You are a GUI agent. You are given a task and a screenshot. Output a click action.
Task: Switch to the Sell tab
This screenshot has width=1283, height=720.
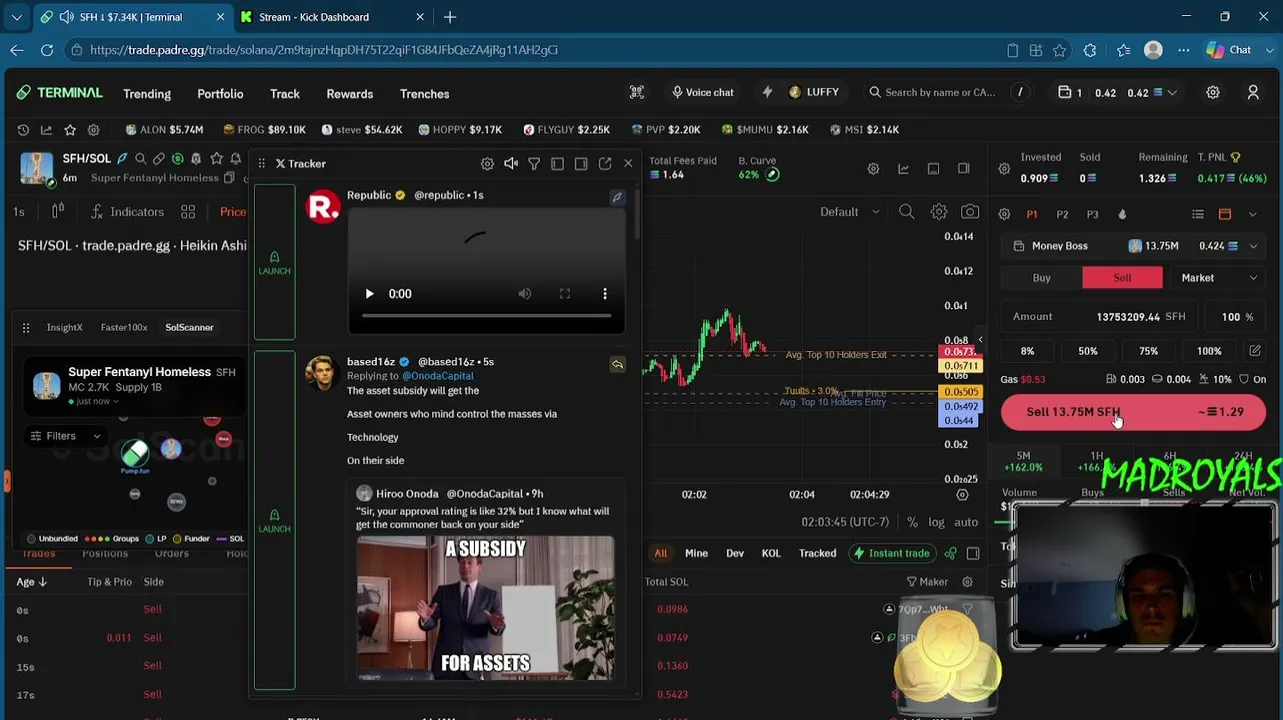[x=1122, y=278]
